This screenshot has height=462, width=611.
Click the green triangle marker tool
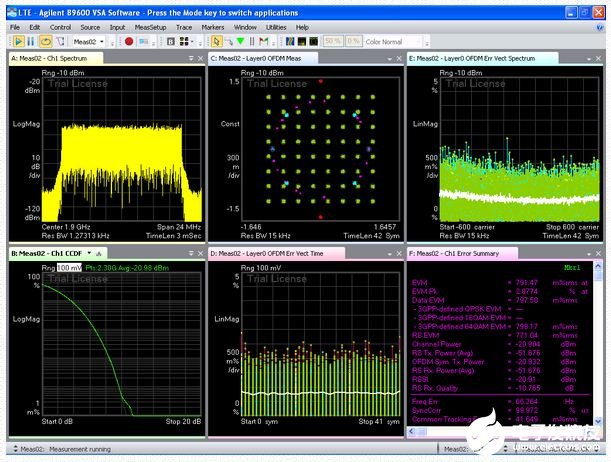coord(240,41)
